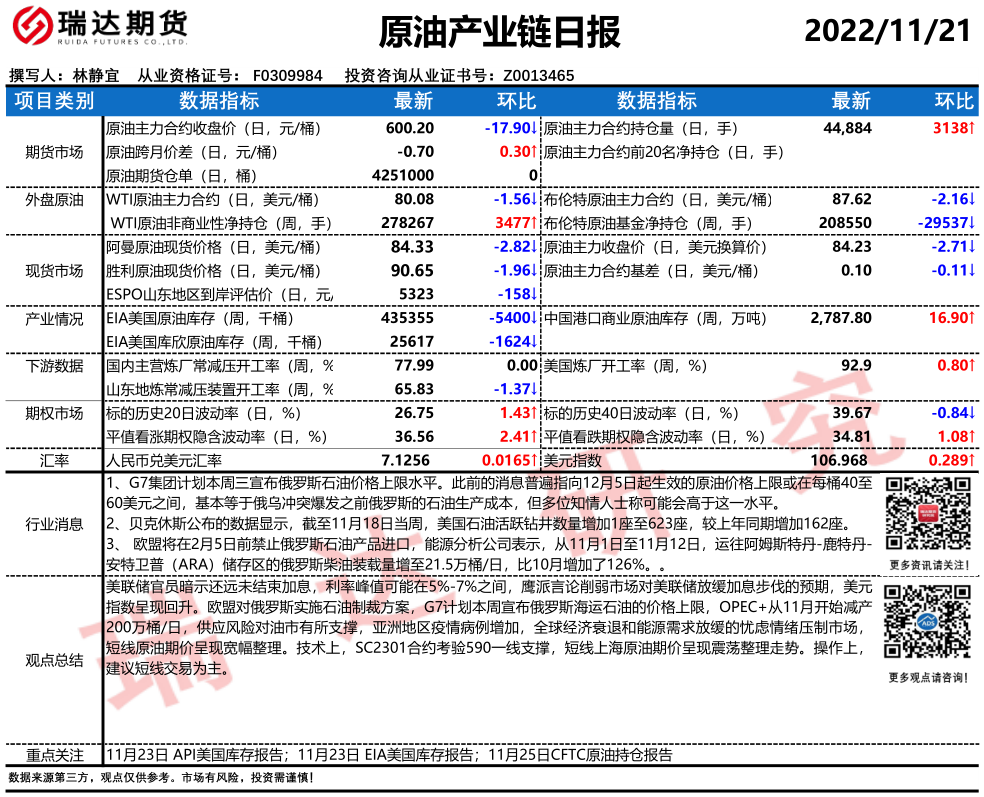Choose the 外盘原油 category cell
984x797 pixels.
(55, 199)
